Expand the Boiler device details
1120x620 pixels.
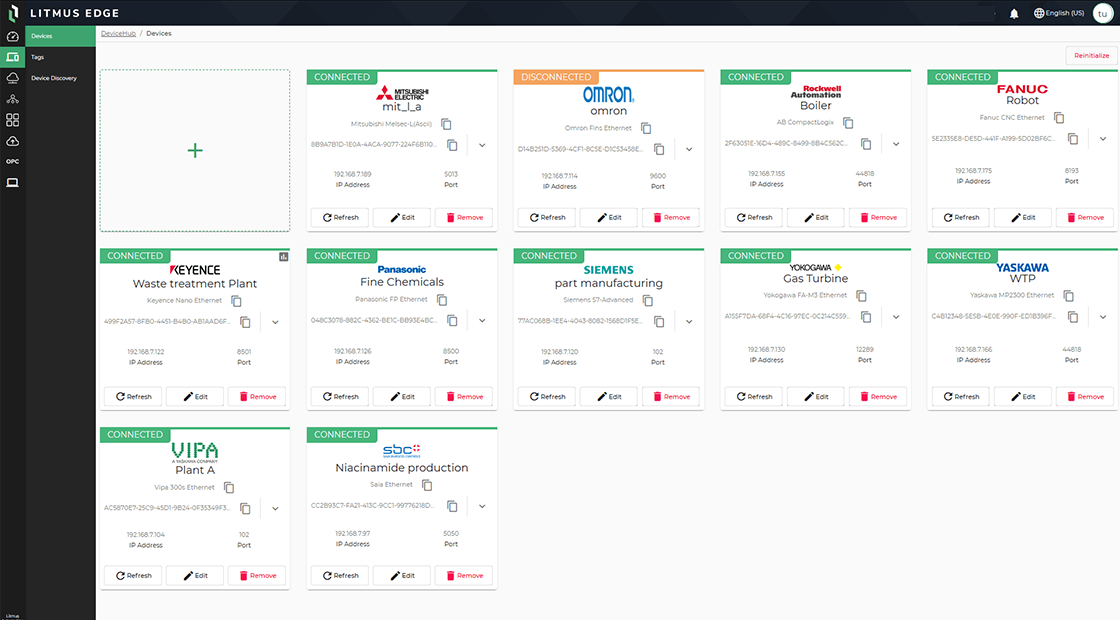tap(896, 144)
